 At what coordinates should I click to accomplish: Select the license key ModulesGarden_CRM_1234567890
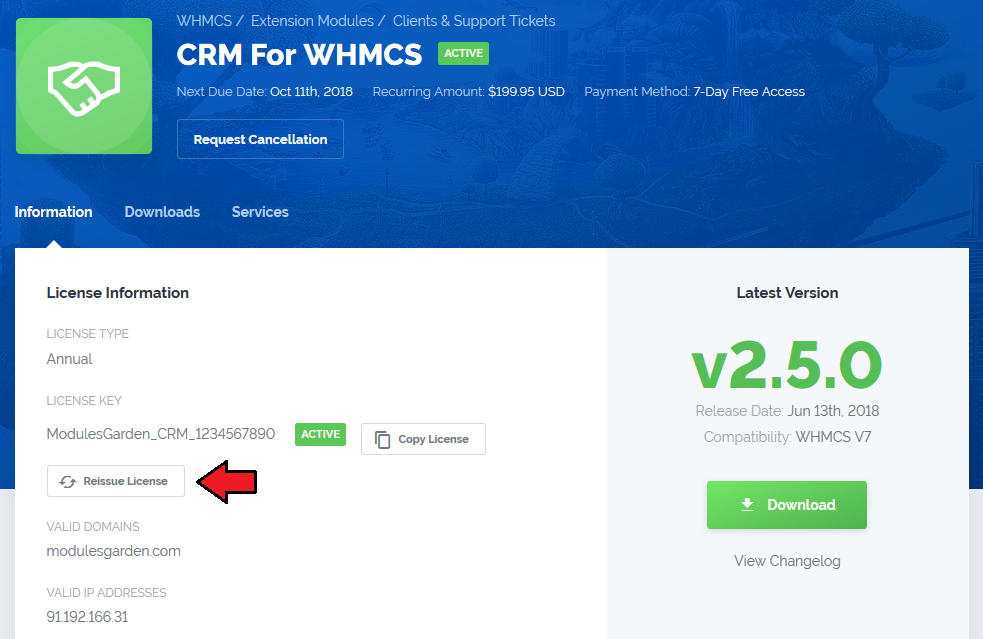(x=160, y=434)
